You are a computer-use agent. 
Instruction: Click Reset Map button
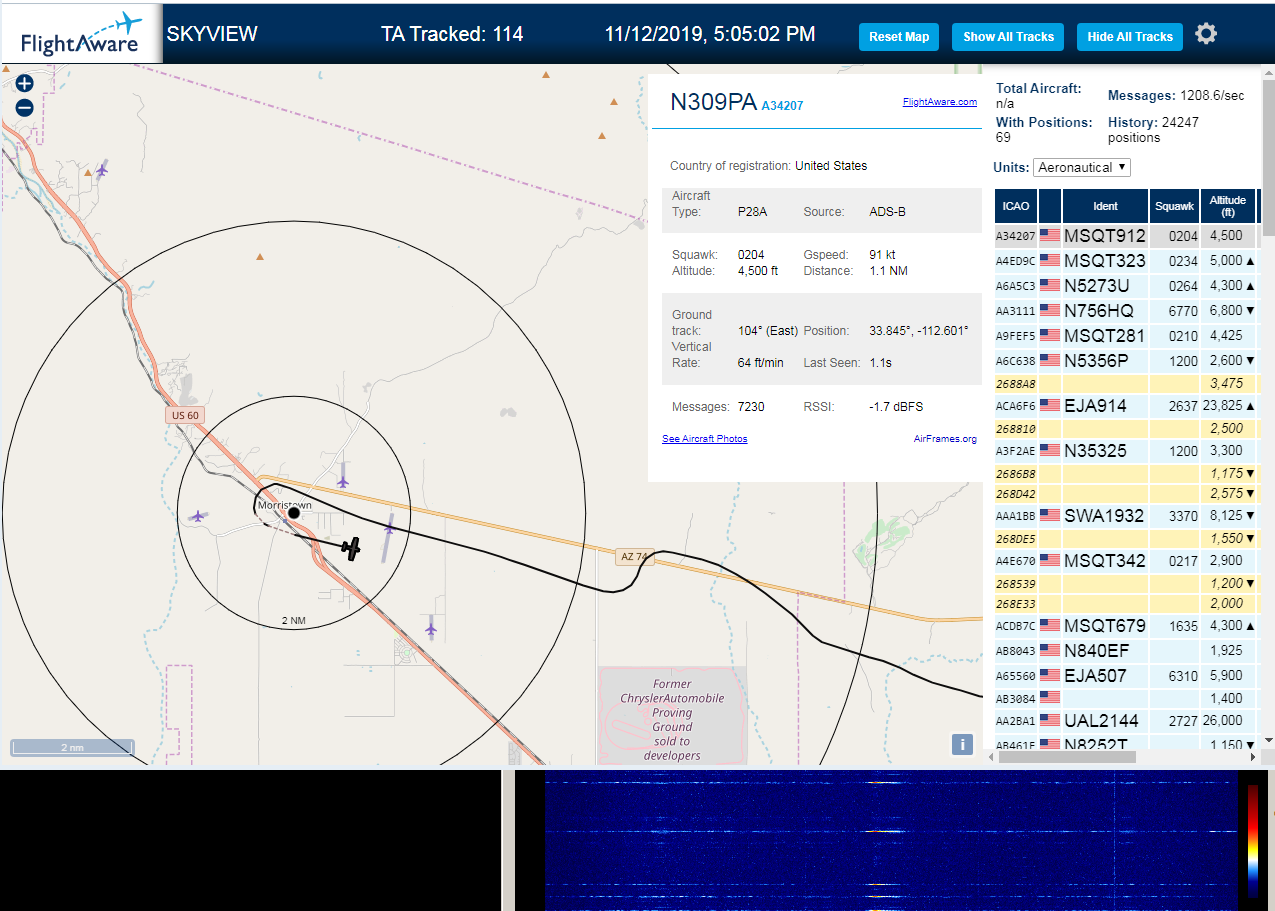(x=899, y=37)
